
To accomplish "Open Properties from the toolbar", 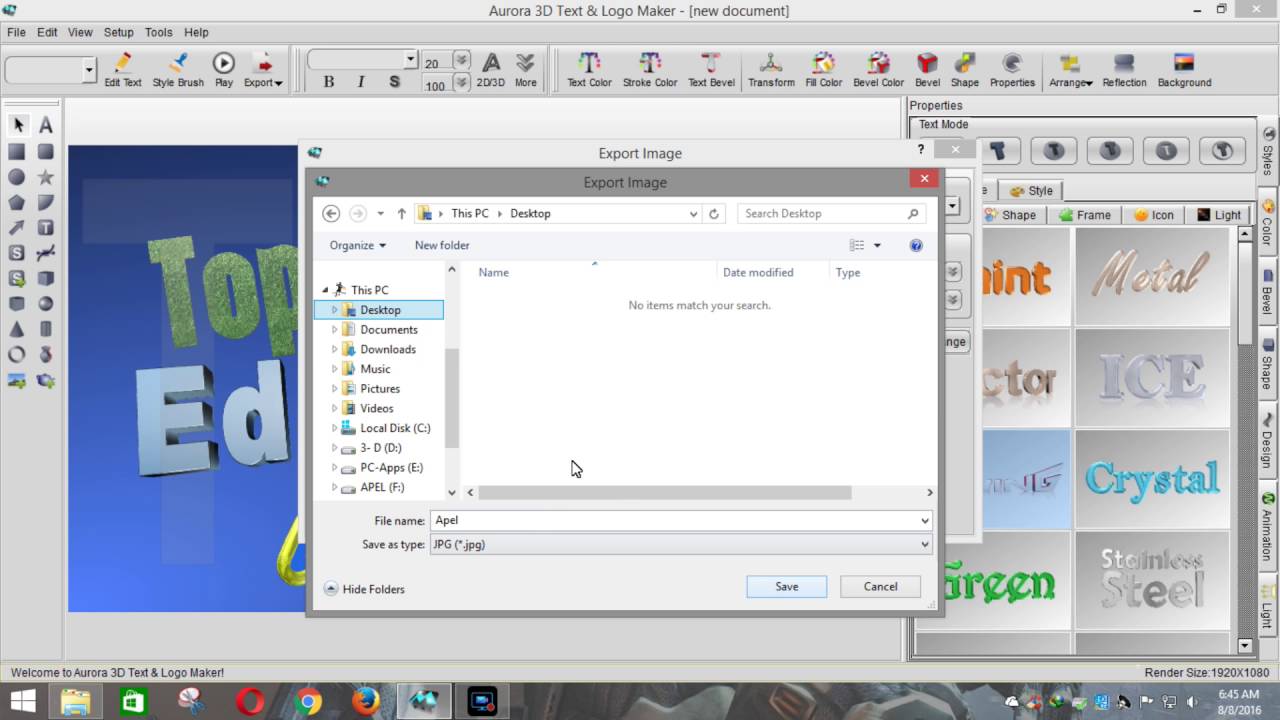I will click(1012, 71).
